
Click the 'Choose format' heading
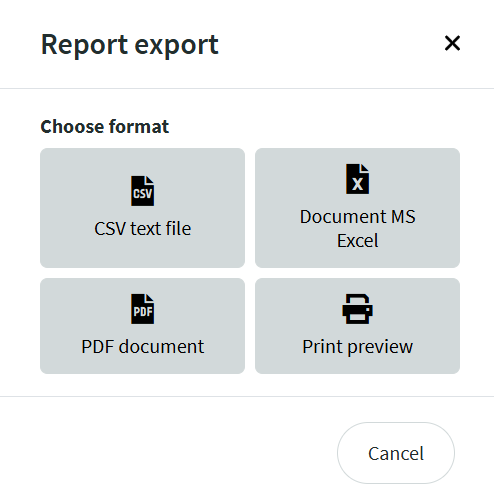pyautogui.click(x=105, y=127)
